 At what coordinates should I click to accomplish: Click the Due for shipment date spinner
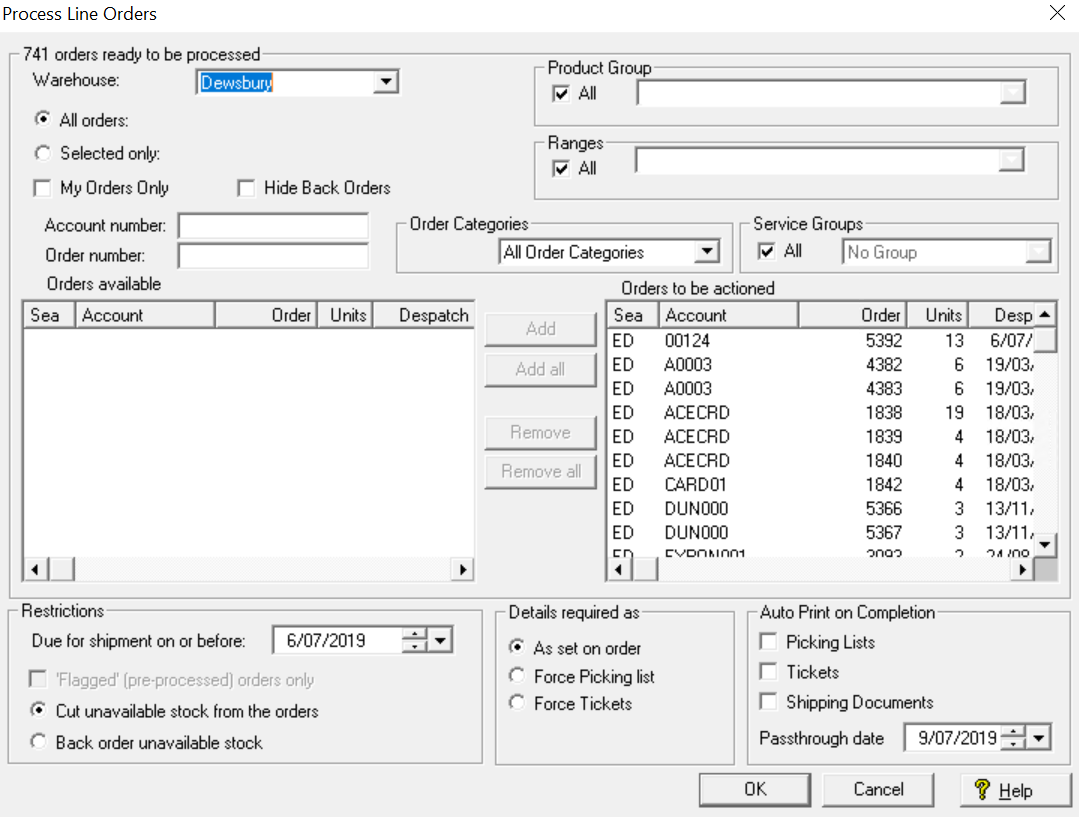[414, 641]
